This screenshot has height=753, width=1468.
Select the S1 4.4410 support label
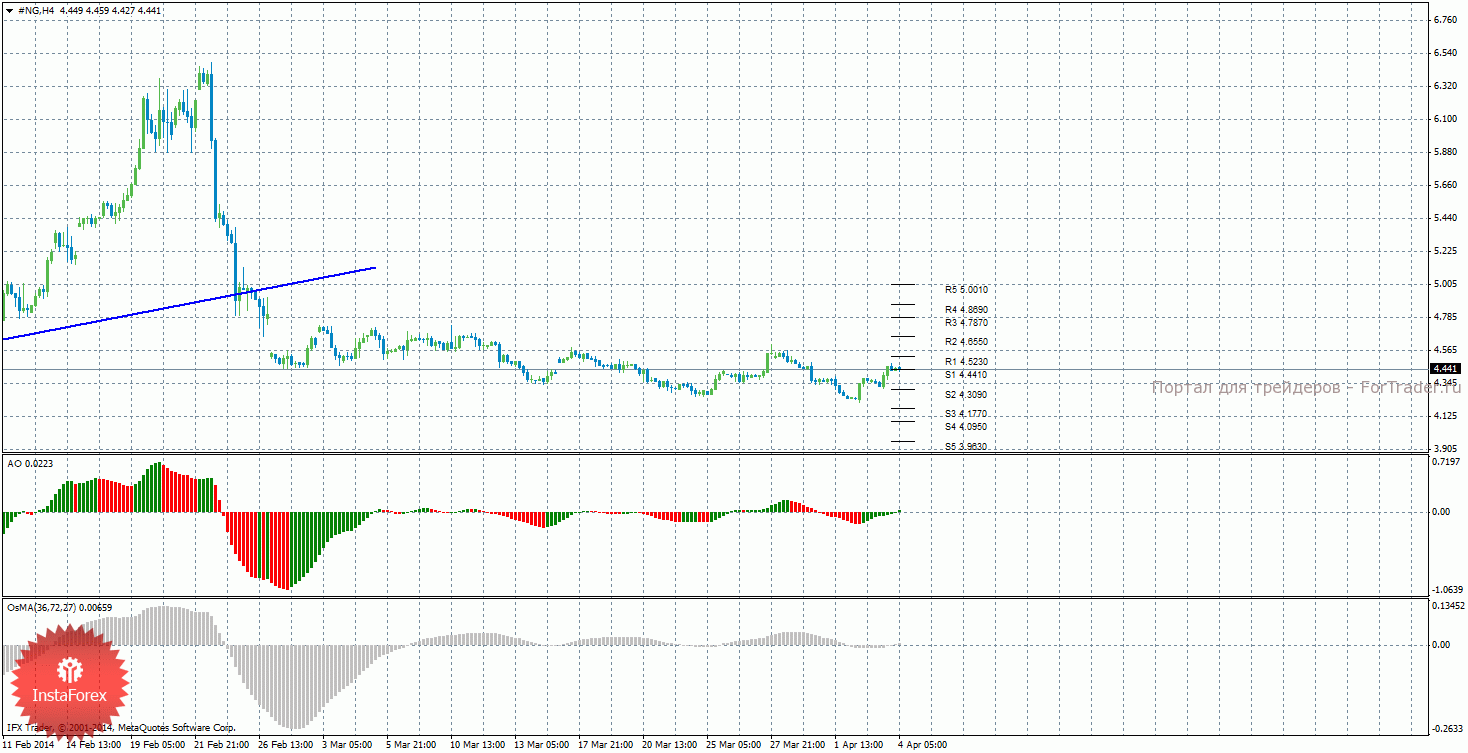click(966, 374)
